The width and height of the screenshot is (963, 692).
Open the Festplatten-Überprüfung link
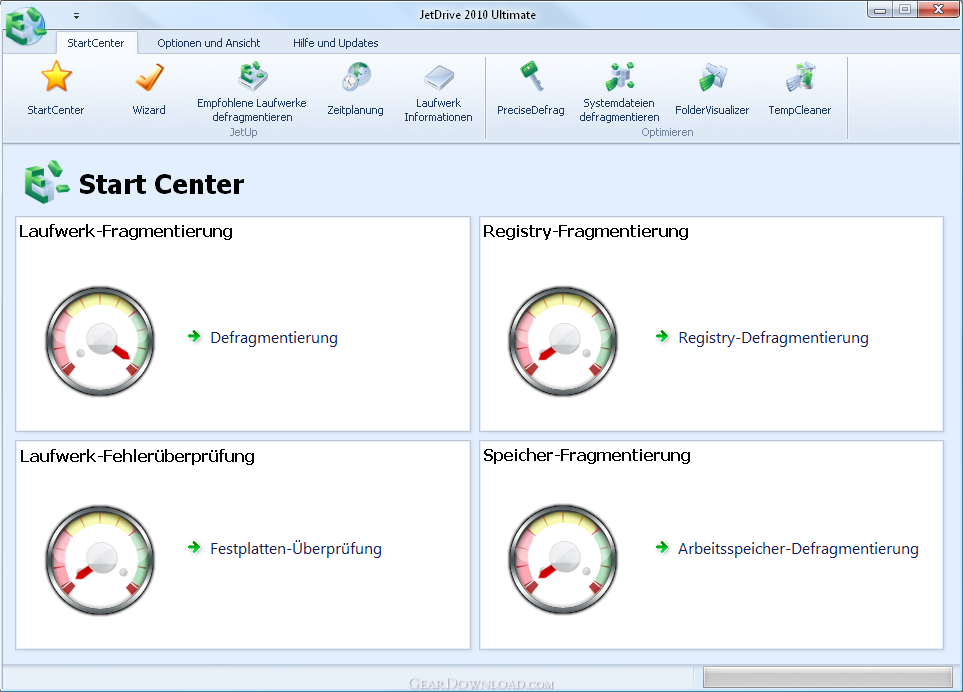(296, 548)
